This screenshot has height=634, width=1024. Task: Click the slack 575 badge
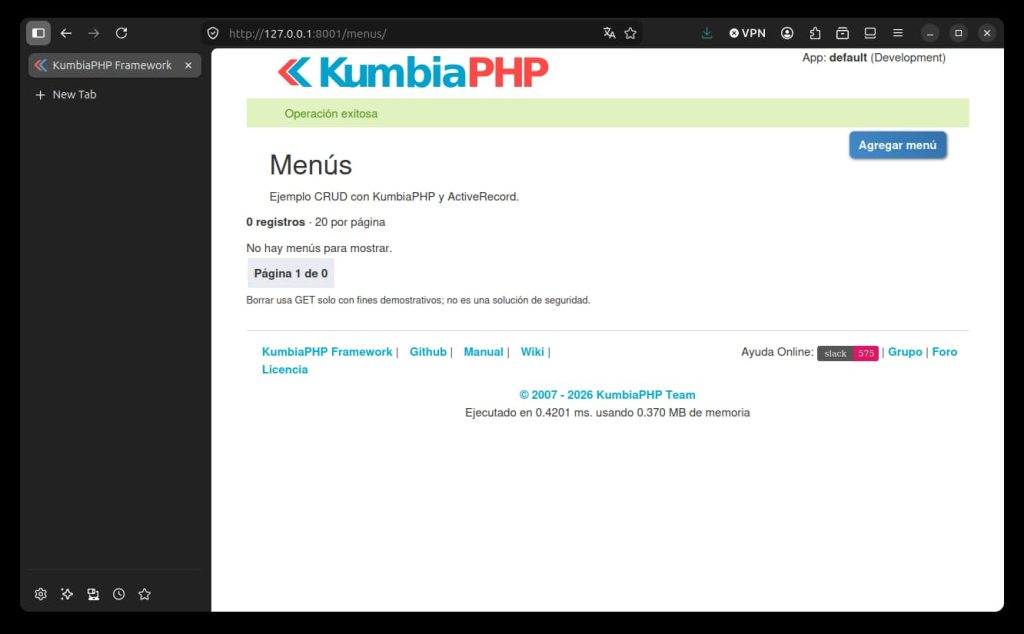(848, 353)
